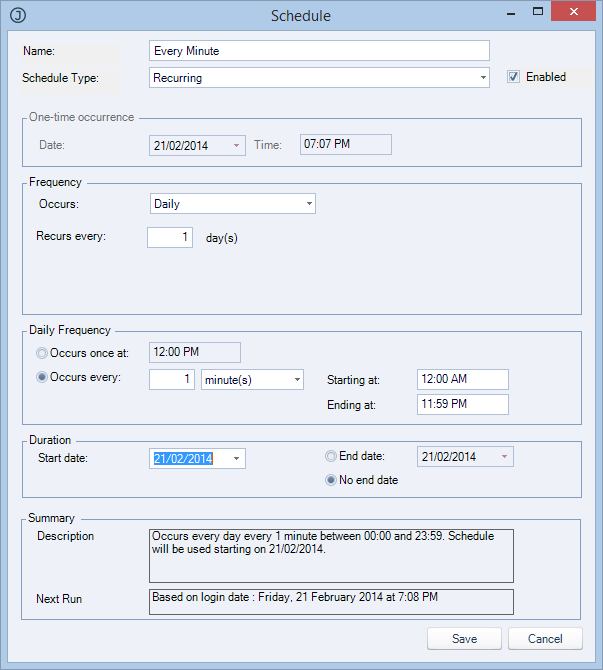Edit the 'Starting at' time field
603x670 pixels.
coord(464,380)
